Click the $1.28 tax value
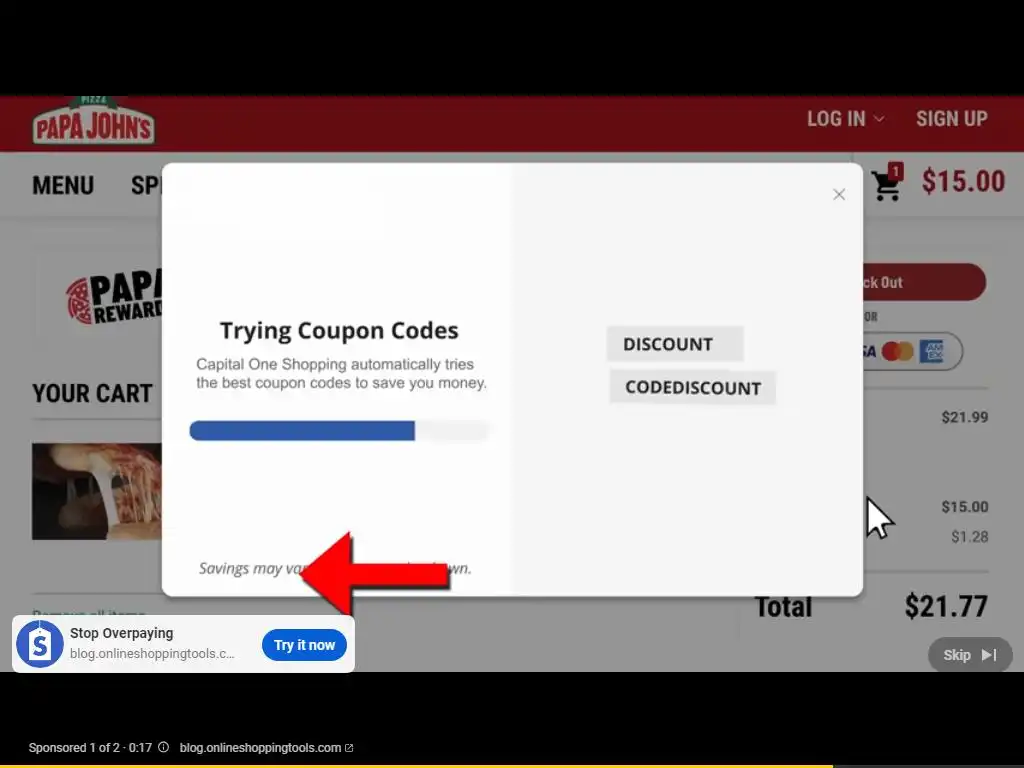 point(969,537)
